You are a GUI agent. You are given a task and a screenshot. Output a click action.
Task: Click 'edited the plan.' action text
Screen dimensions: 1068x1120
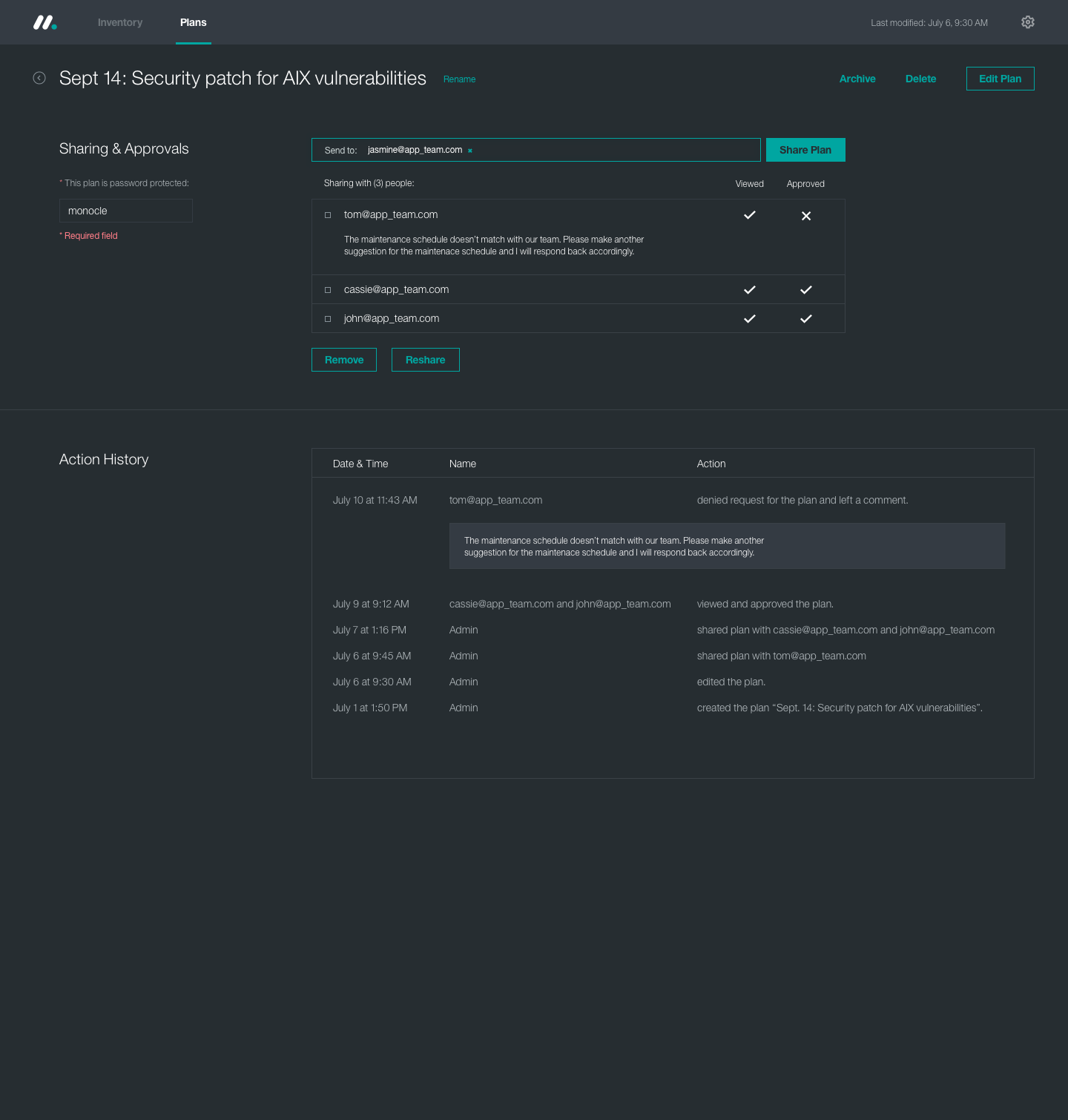[731, 682]
